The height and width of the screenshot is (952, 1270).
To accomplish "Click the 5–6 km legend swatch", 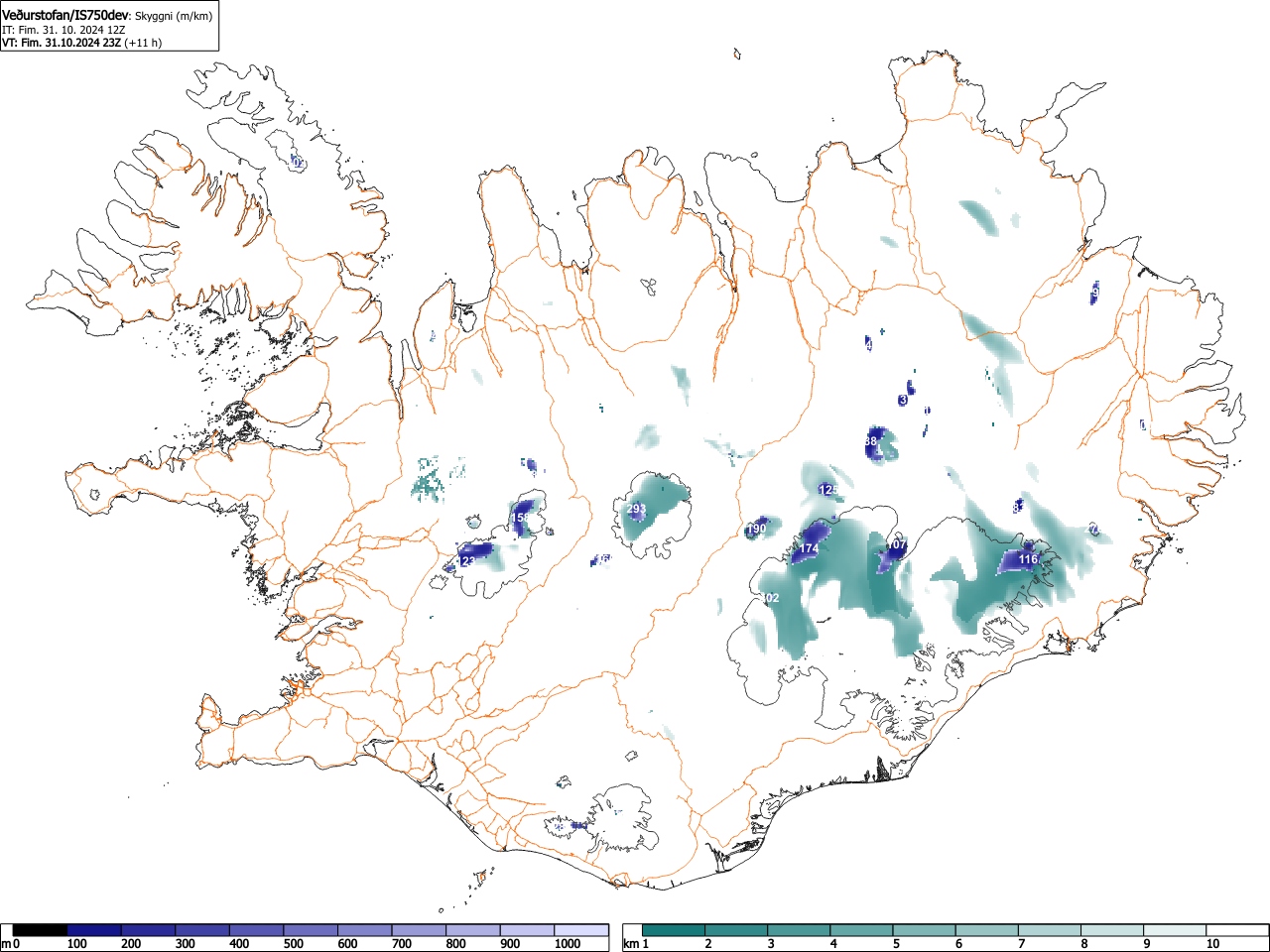I will (924, 930).
